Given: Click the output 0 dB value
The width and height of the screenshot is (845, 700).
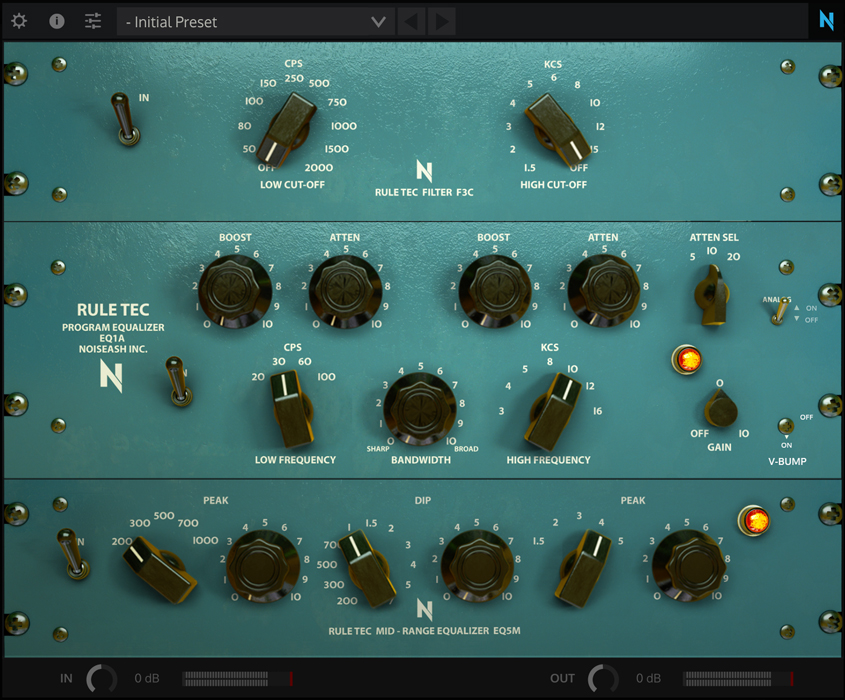Looking at the screenshot, I should click(x=648, y=678).
